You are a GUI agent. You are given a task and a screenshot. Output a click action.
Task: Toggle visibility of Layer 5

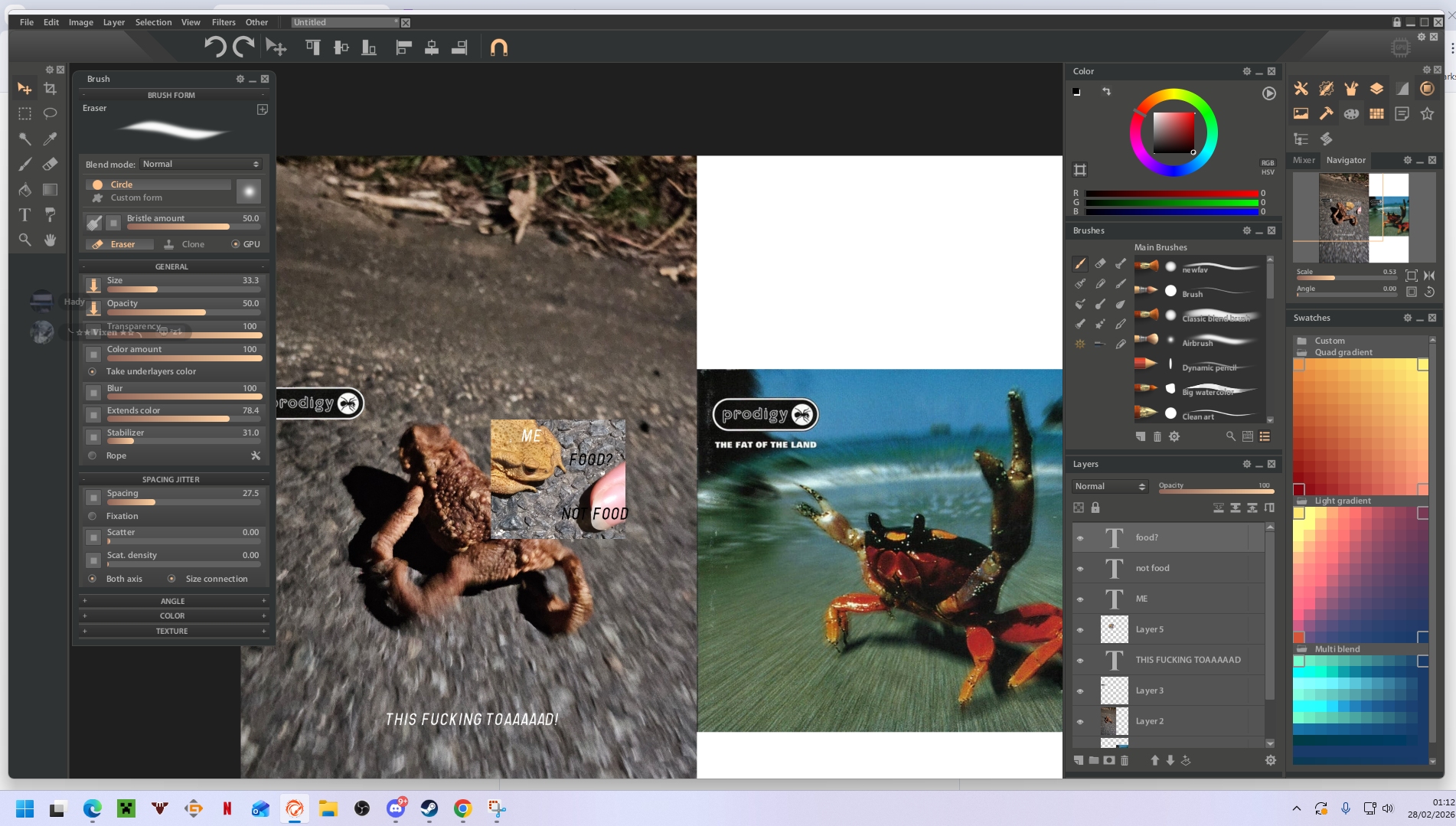coord(1080,630)
